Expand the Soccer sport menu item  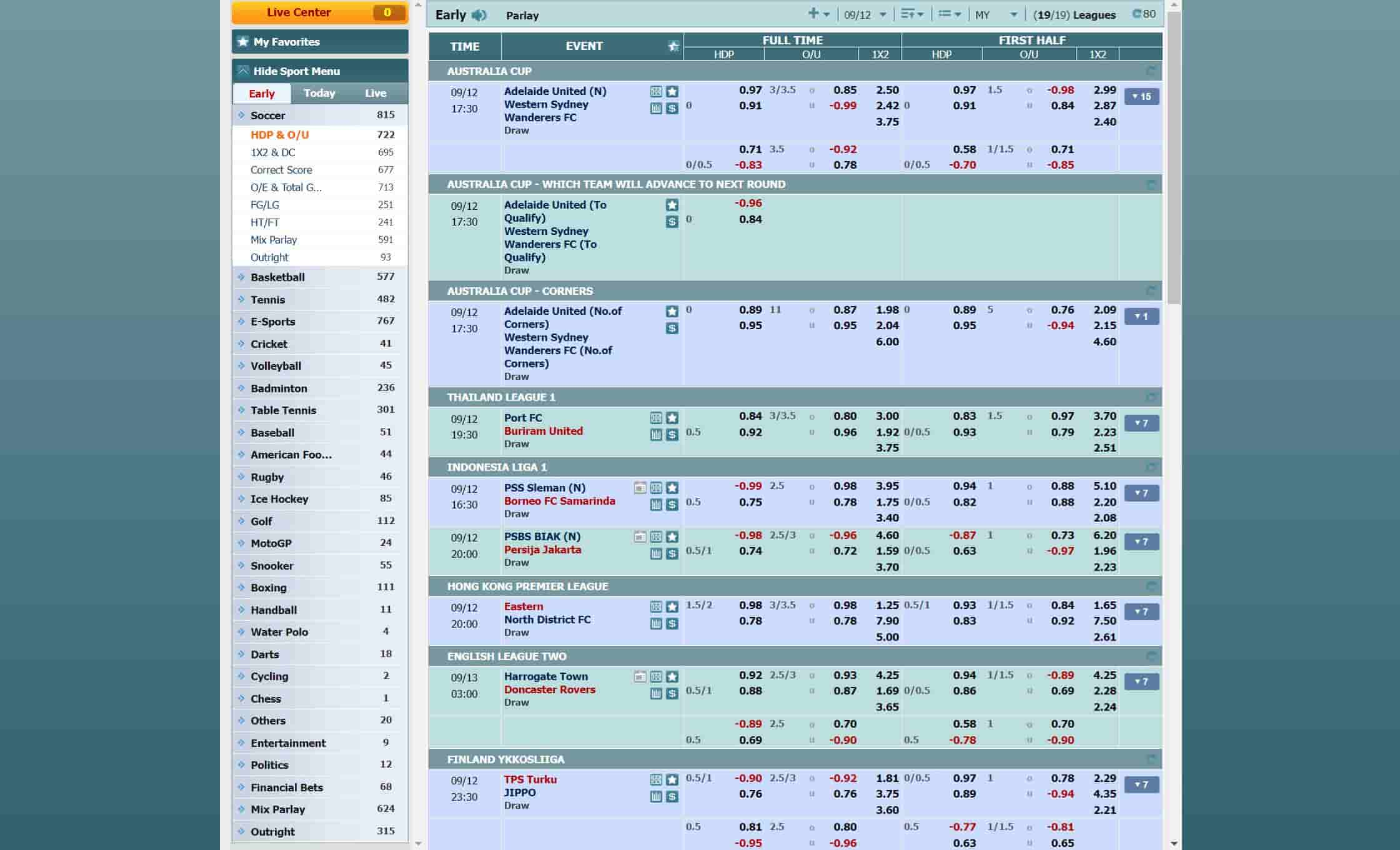pos(267,115)
